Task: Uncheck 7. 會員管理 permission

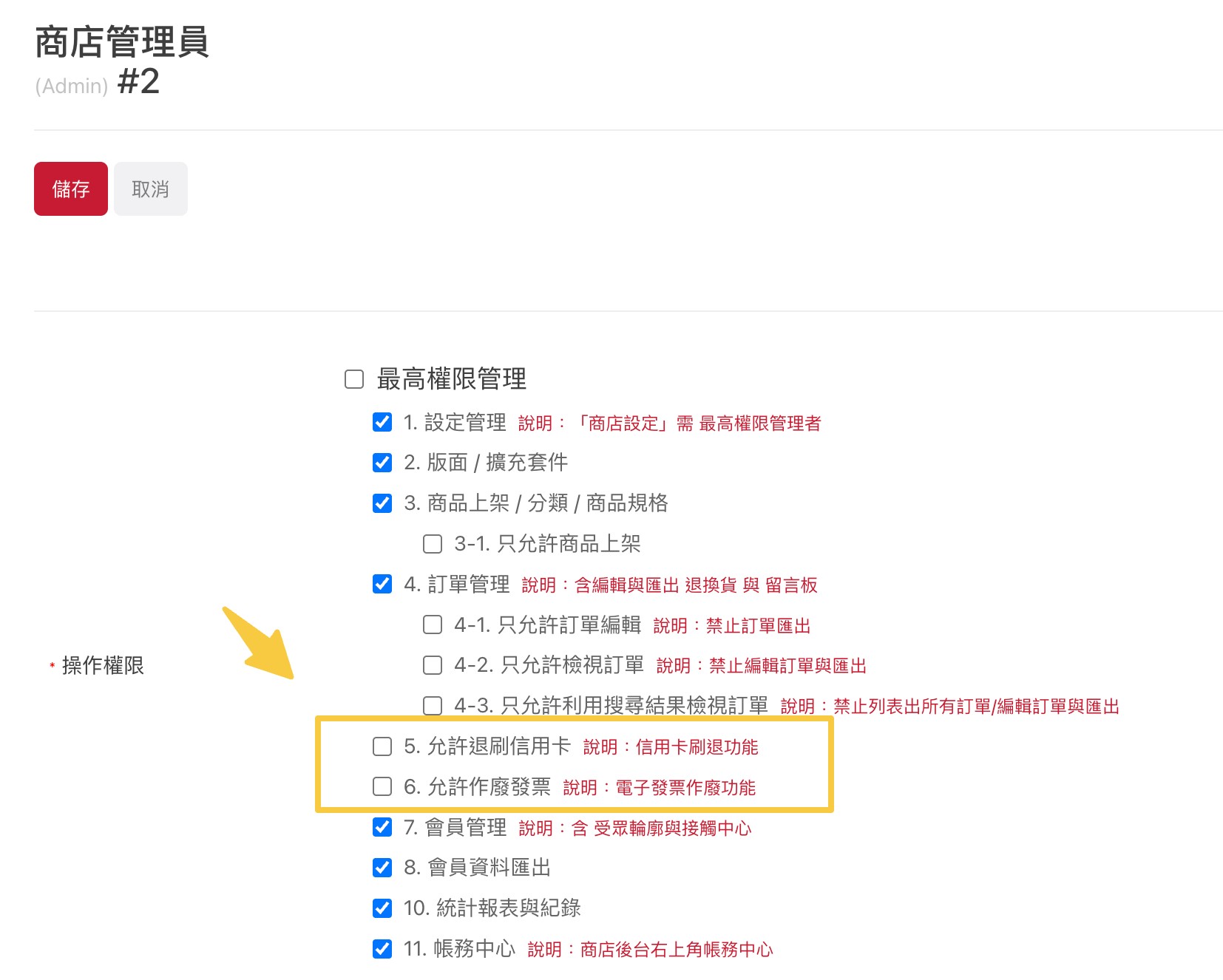Action: pos(382,827)
